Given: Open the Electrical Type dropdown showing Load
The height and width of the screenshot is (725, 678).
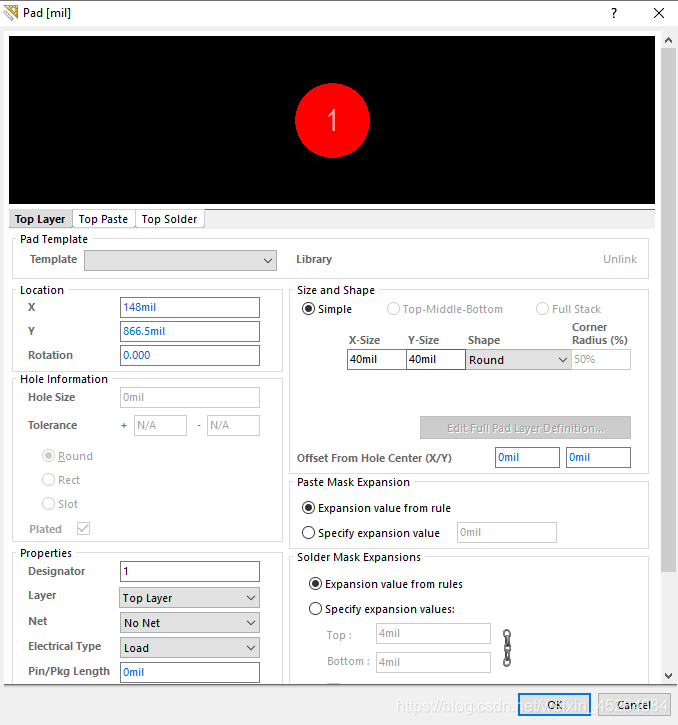Looking at the screenshot, I should click(x=190, y=648).
